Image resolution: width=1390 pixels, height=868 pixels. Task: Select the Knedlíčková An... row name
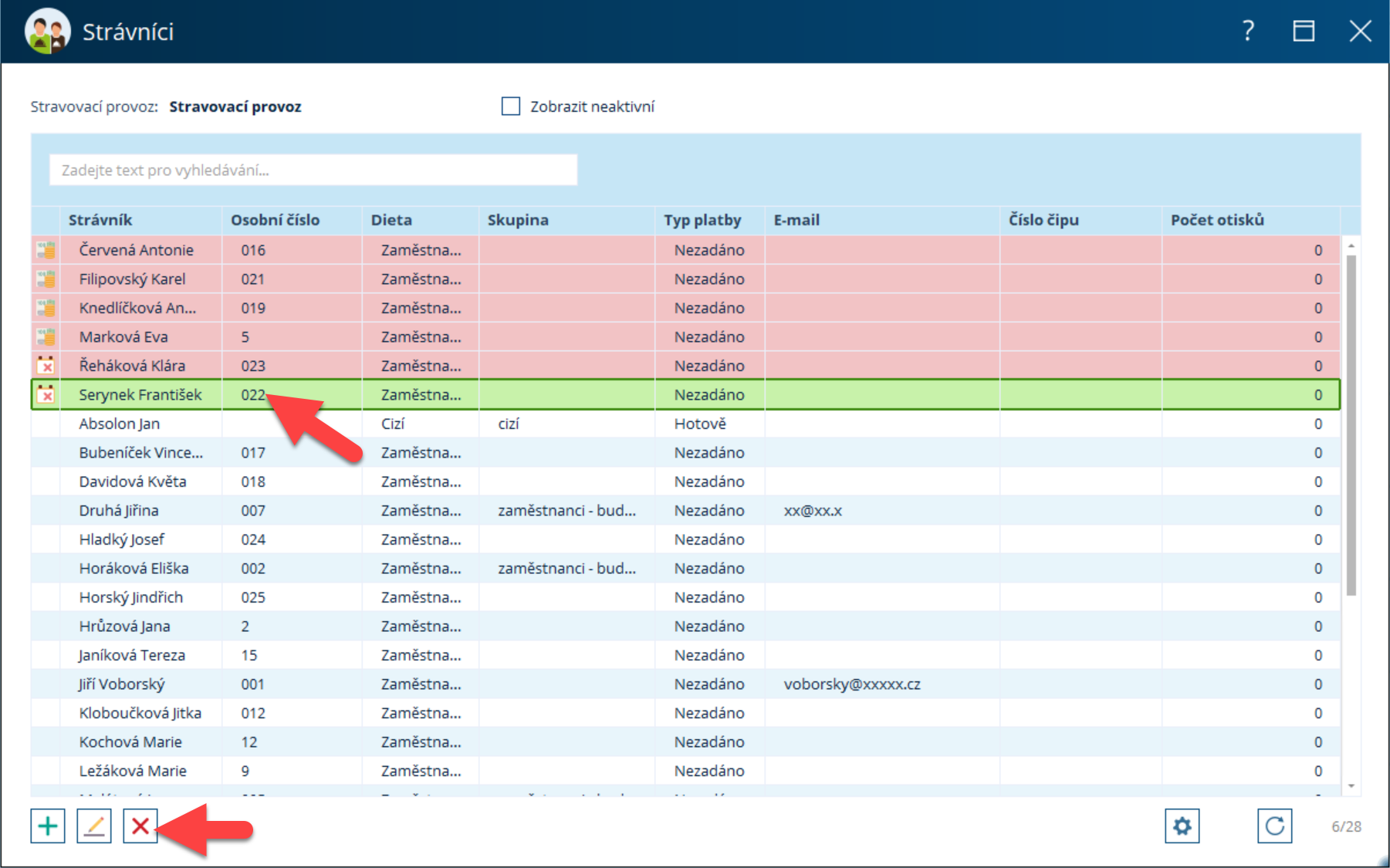pos(137,308)
